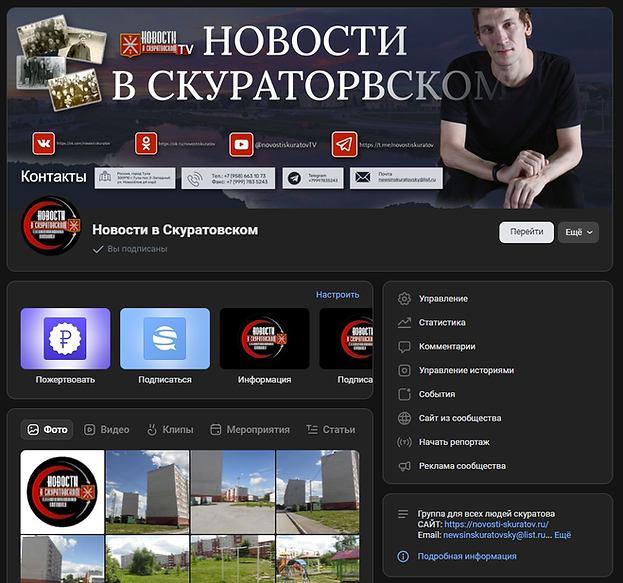Screen dimensions: 623x583
Task: Open the Управление menu item
Action: [497, 299]
